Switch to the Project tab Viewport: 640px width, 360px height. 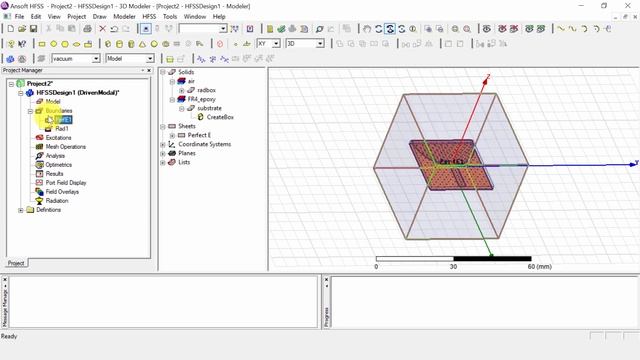[16, 263]
